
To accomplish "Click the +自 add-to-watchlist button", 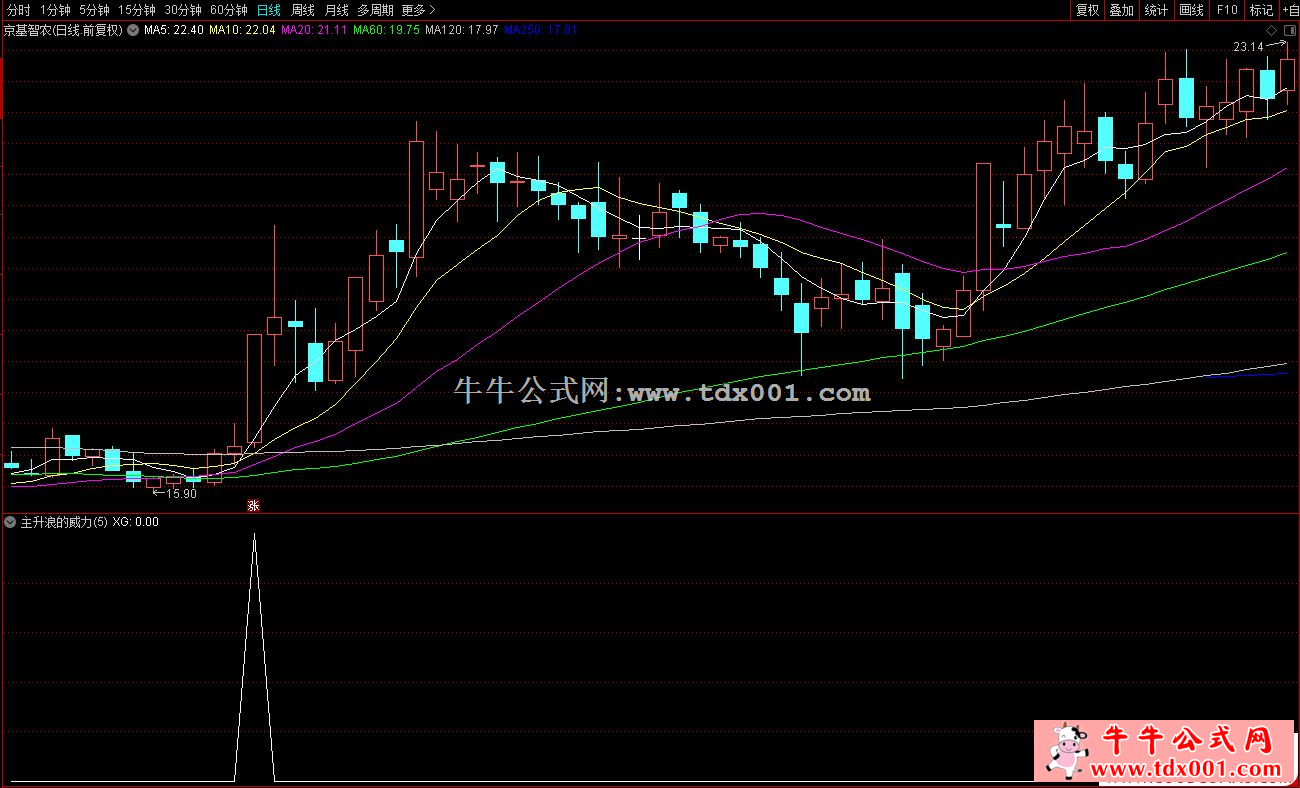I will 1290,10.
